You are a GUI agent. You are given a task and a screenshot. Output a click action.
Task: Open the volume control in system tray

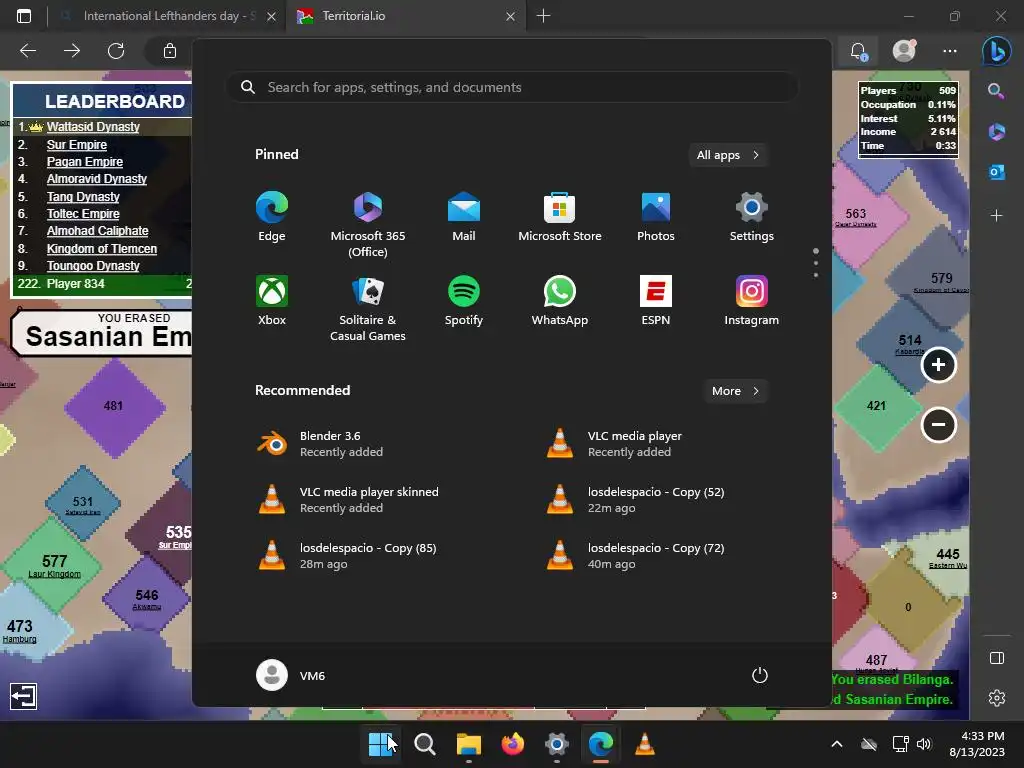pyautogui.click(x=924, y=744)
